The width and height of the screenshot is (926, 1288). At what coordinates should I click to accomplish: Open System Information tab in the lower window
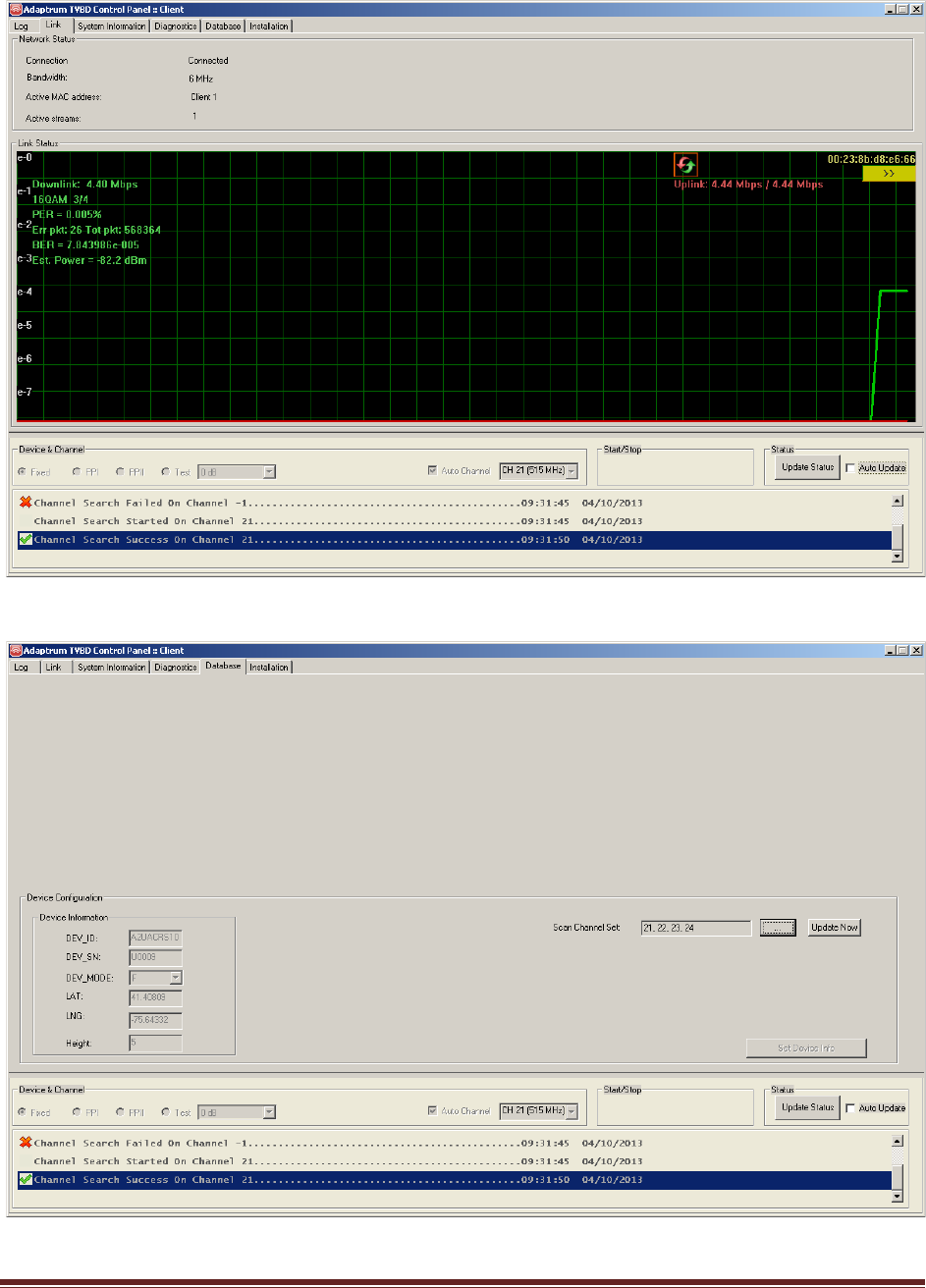tap(112, 668)
